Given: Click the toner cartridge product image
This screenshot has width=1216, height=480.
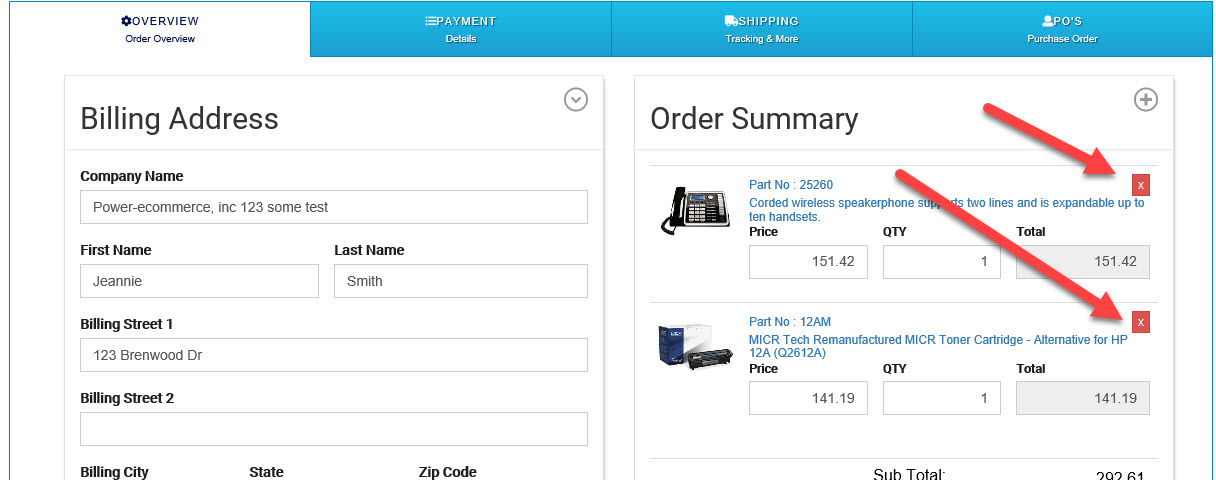Looking at the screenshot, I should point(690,346).
